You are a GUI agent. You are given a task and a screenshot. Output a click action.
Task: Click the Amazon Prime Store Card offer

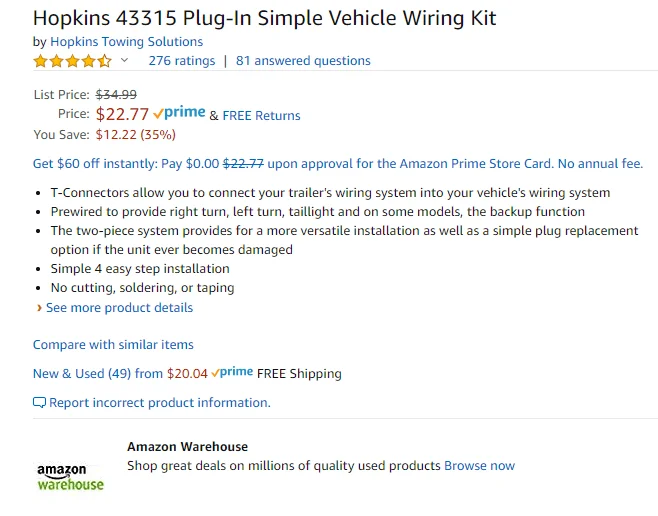338,163
